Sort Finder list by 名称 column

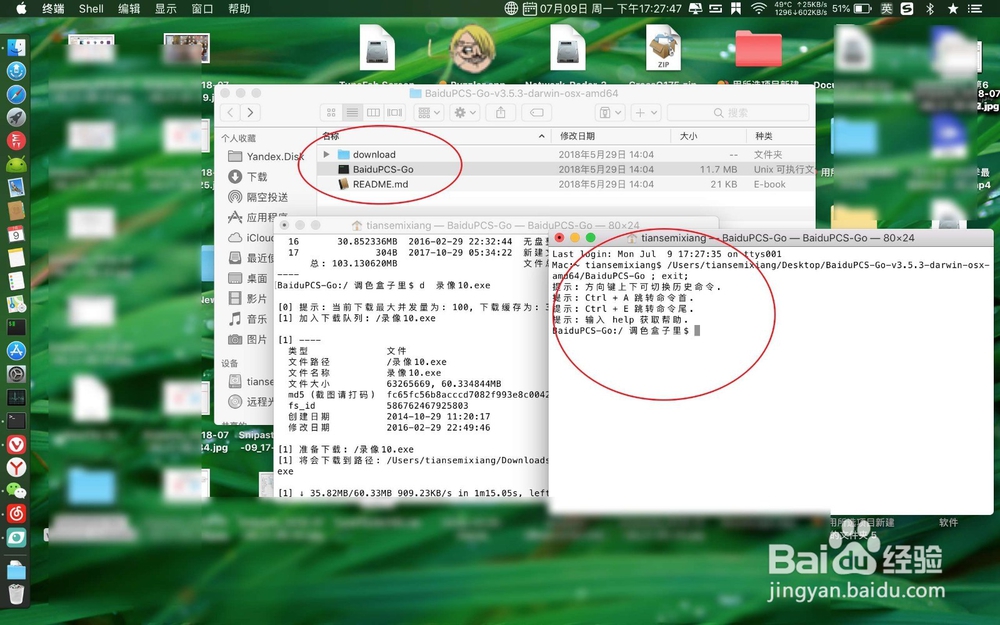435,136
